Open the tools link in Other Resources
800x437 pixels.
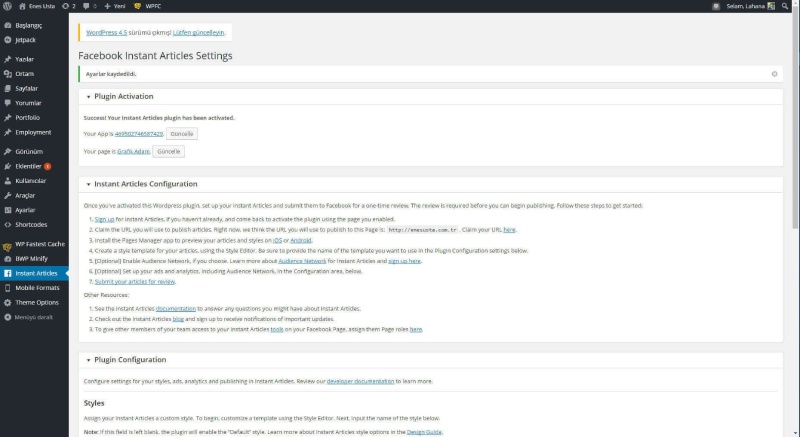277,329
